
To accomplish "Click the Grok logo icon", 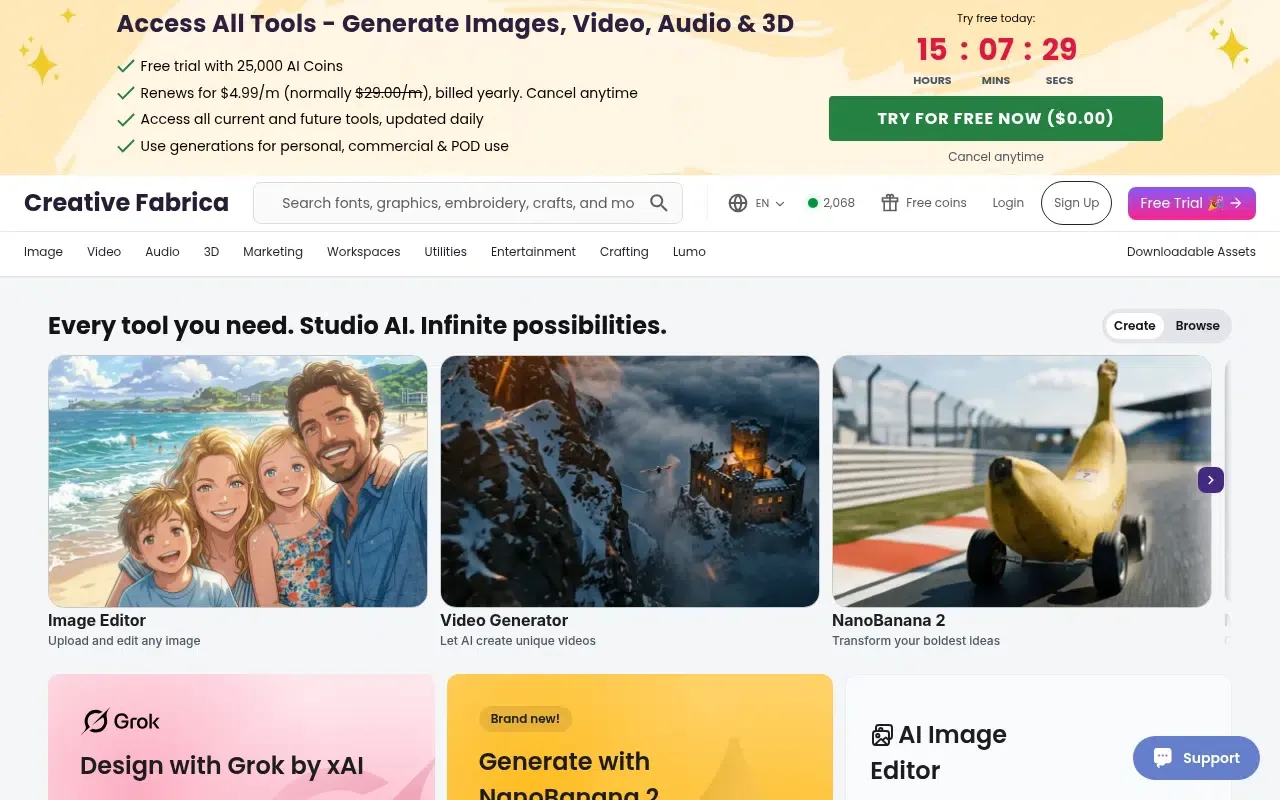I will click(96, 721).
